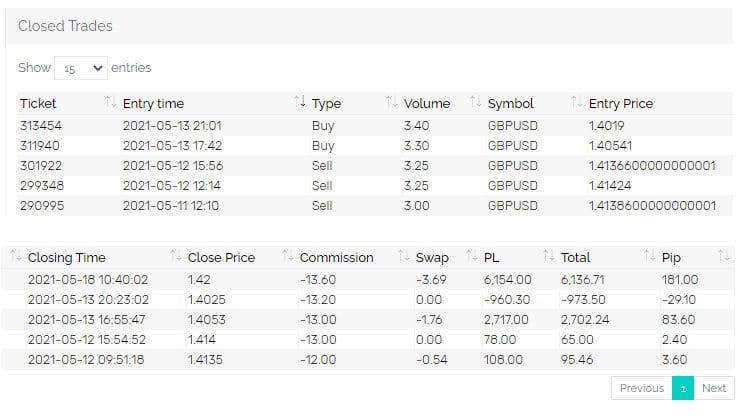741x420 pixels.
Task: Sort by Closing Time arrows
Action: point(176,257)
